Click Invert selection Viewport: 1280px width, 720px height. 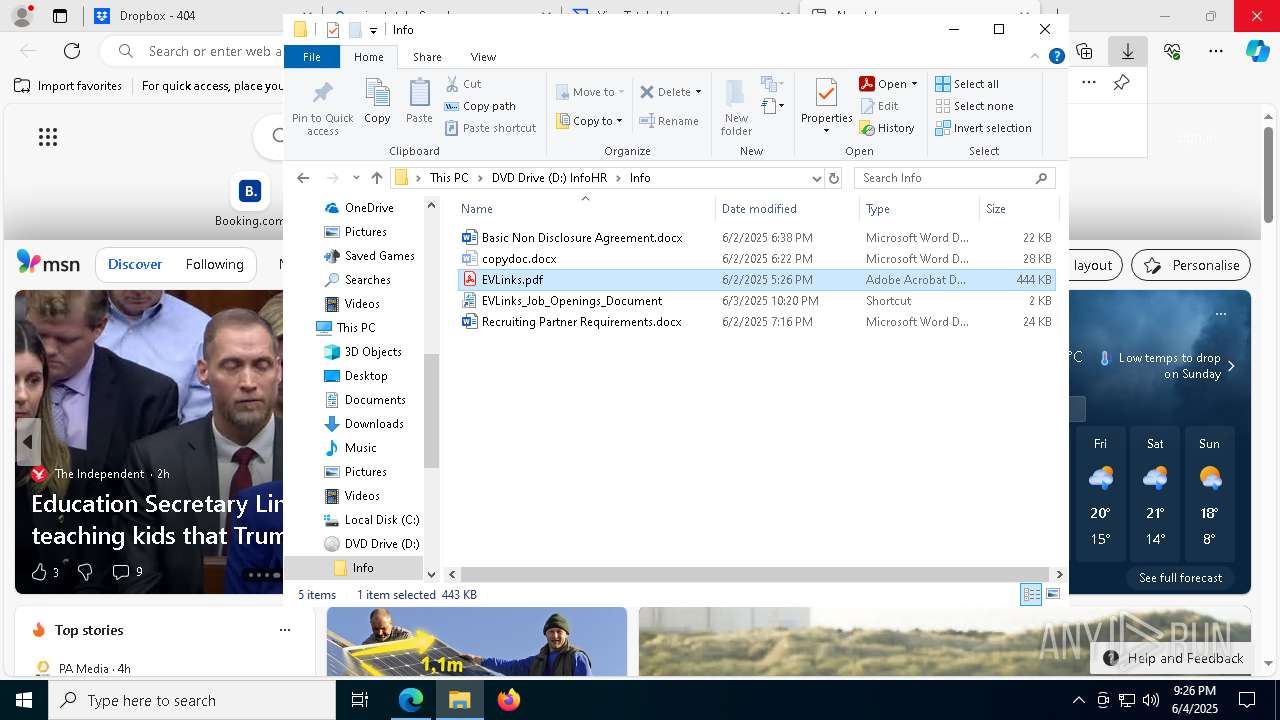(x=983, y=128)
